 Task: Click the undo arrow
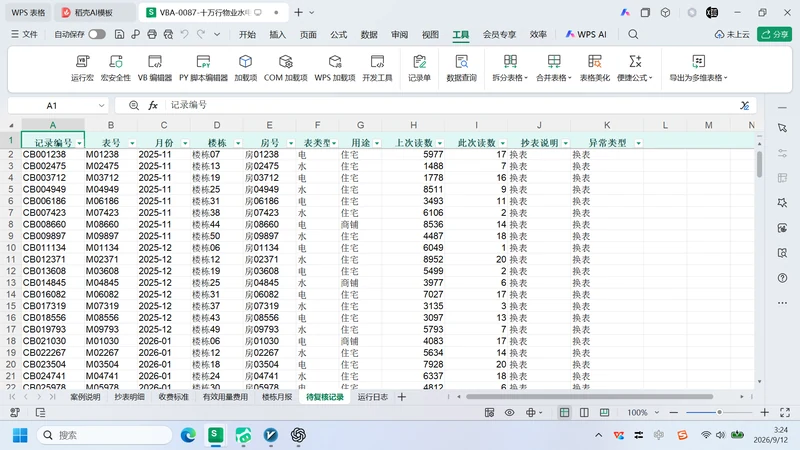[184, 34]
